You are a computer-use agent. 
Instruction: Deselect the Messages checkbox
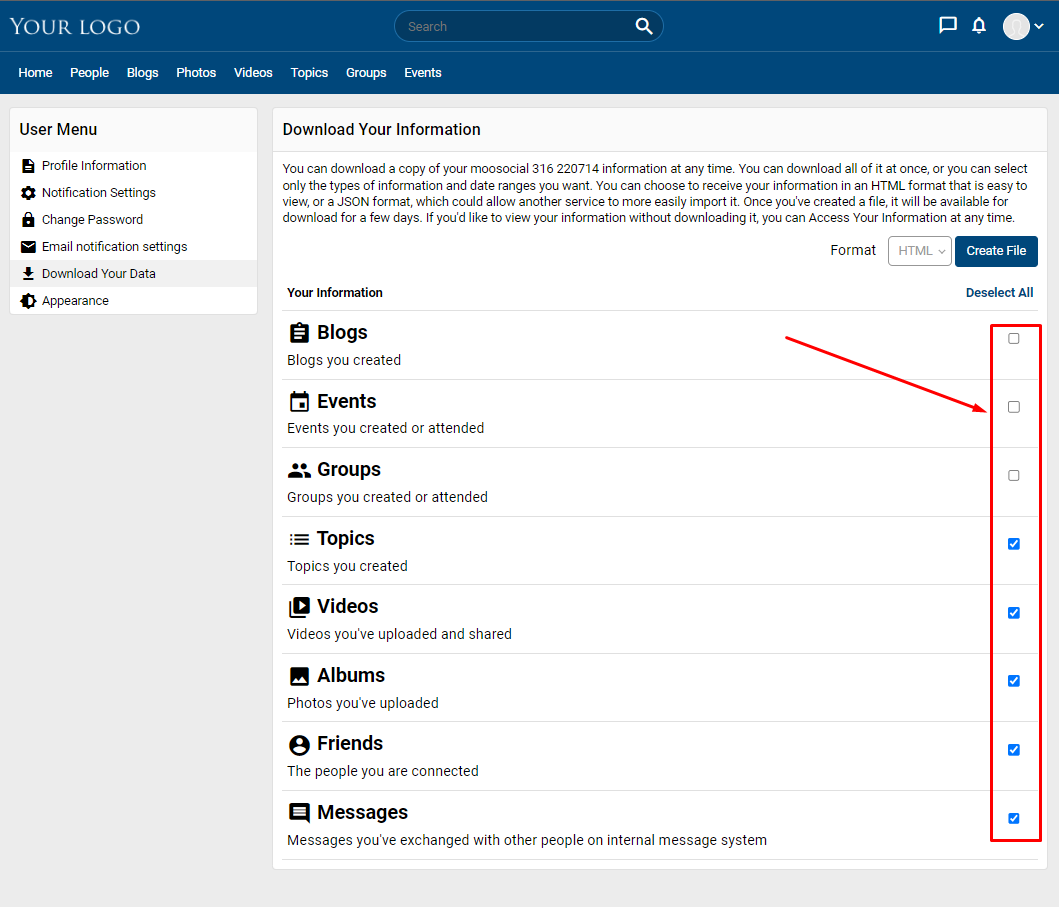click(x=1014, y=818)
